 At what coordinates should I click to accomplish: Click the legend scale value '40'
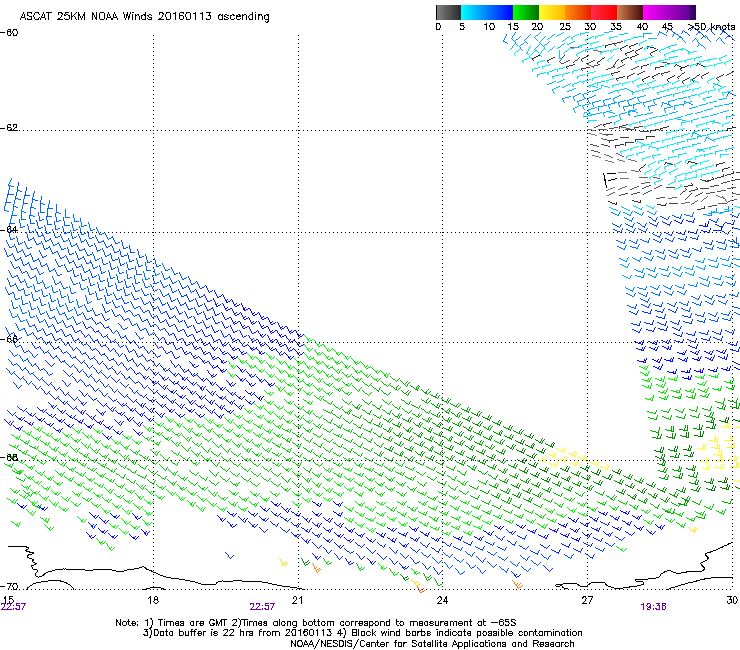click(x=642, y=27)
